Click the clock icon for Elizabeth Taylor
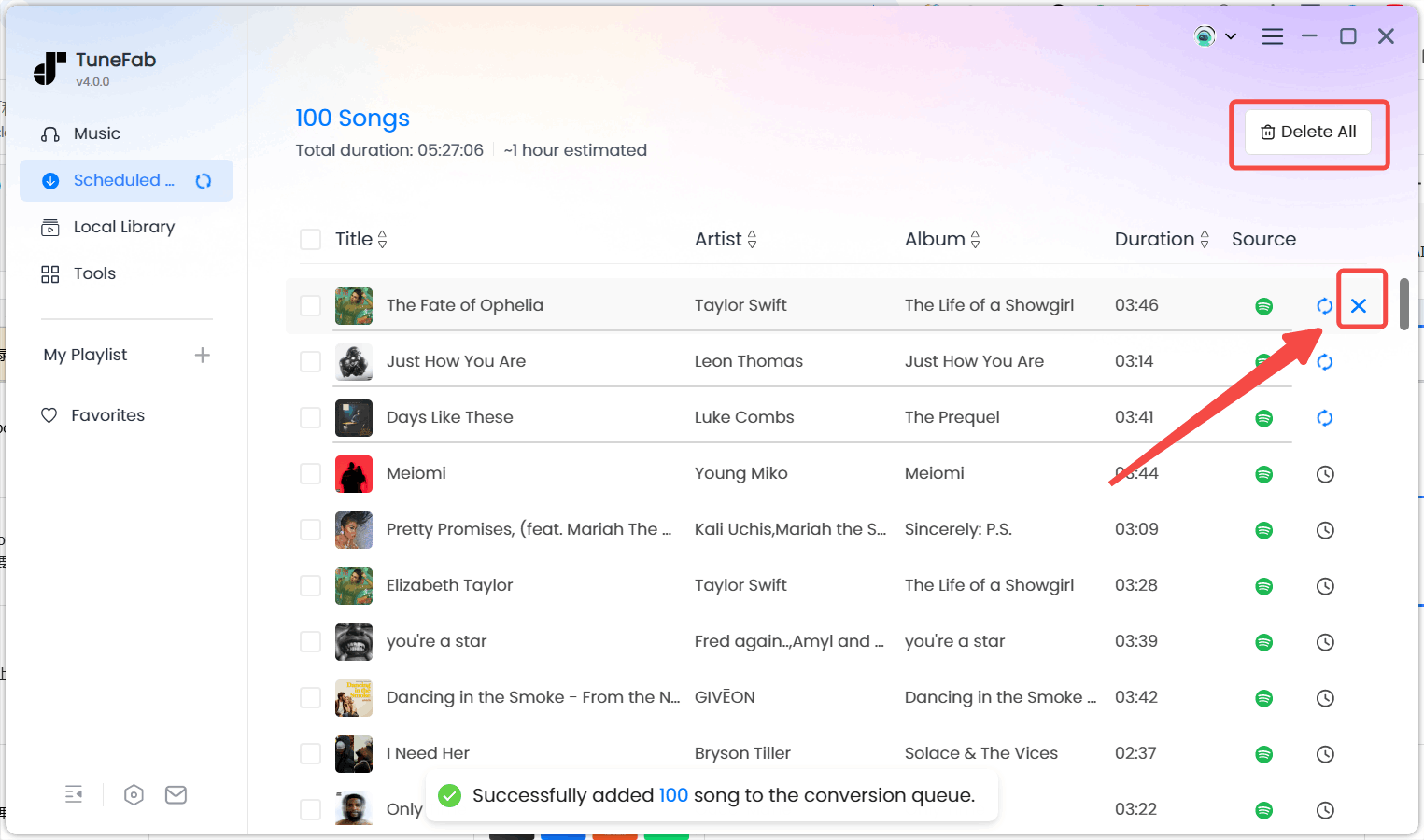This screenshot has height=840, width=1424. (1324, 586)
